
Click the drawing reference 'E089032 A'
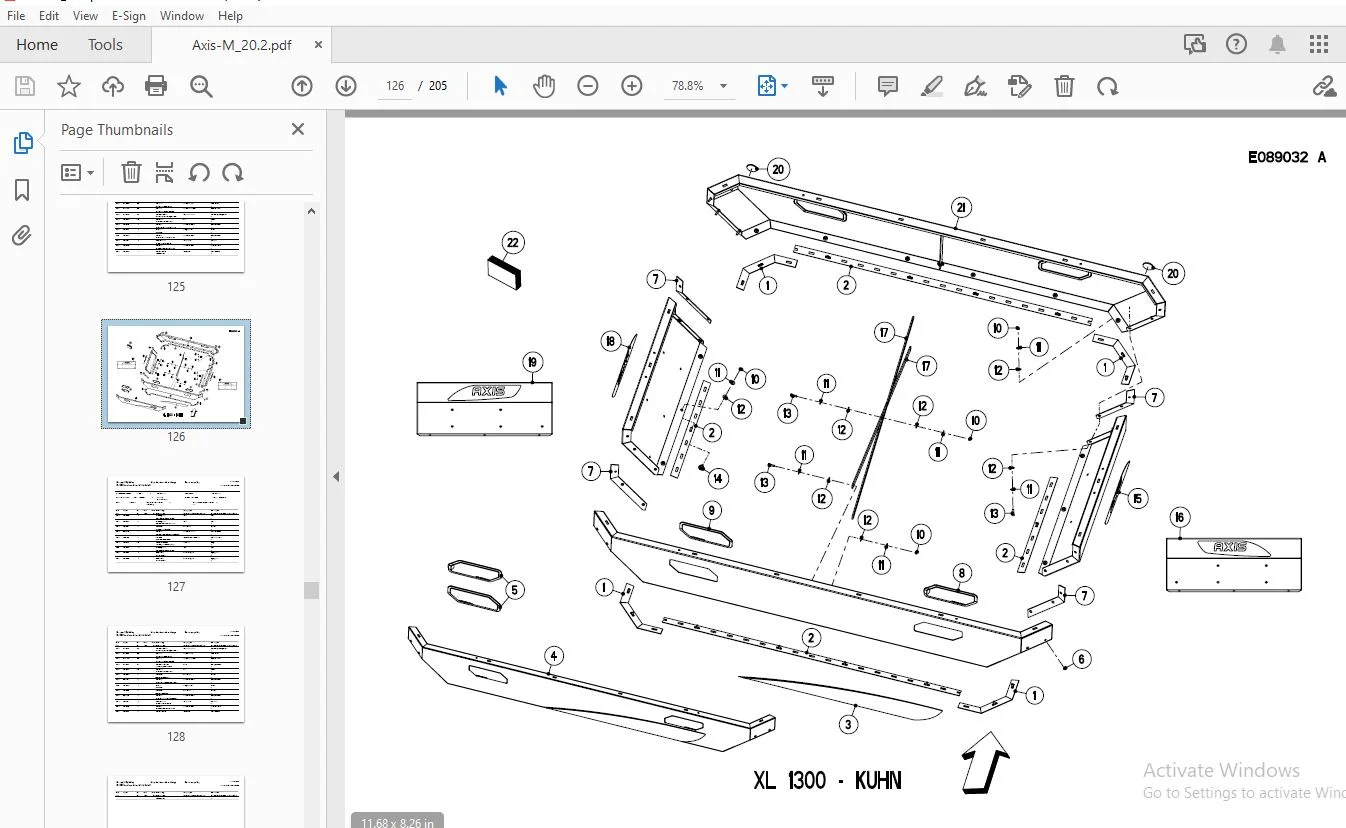(1287, 157)
